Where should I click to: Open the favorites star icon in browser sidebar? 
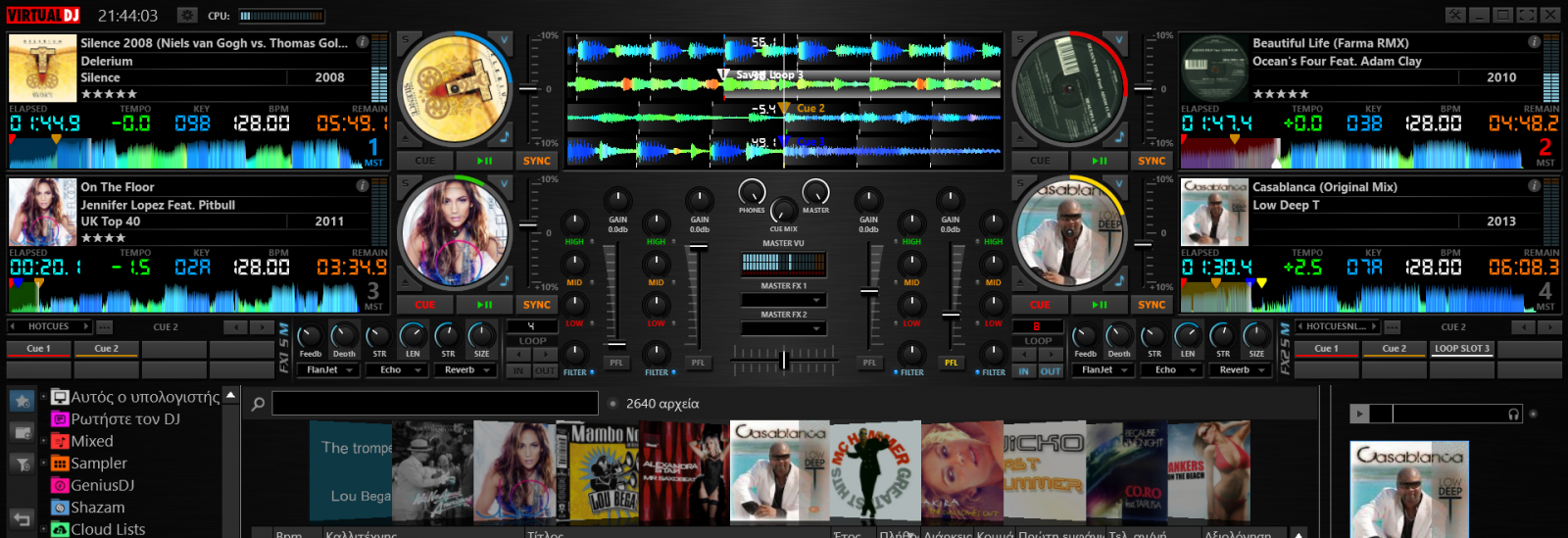(x=22, y=400)
